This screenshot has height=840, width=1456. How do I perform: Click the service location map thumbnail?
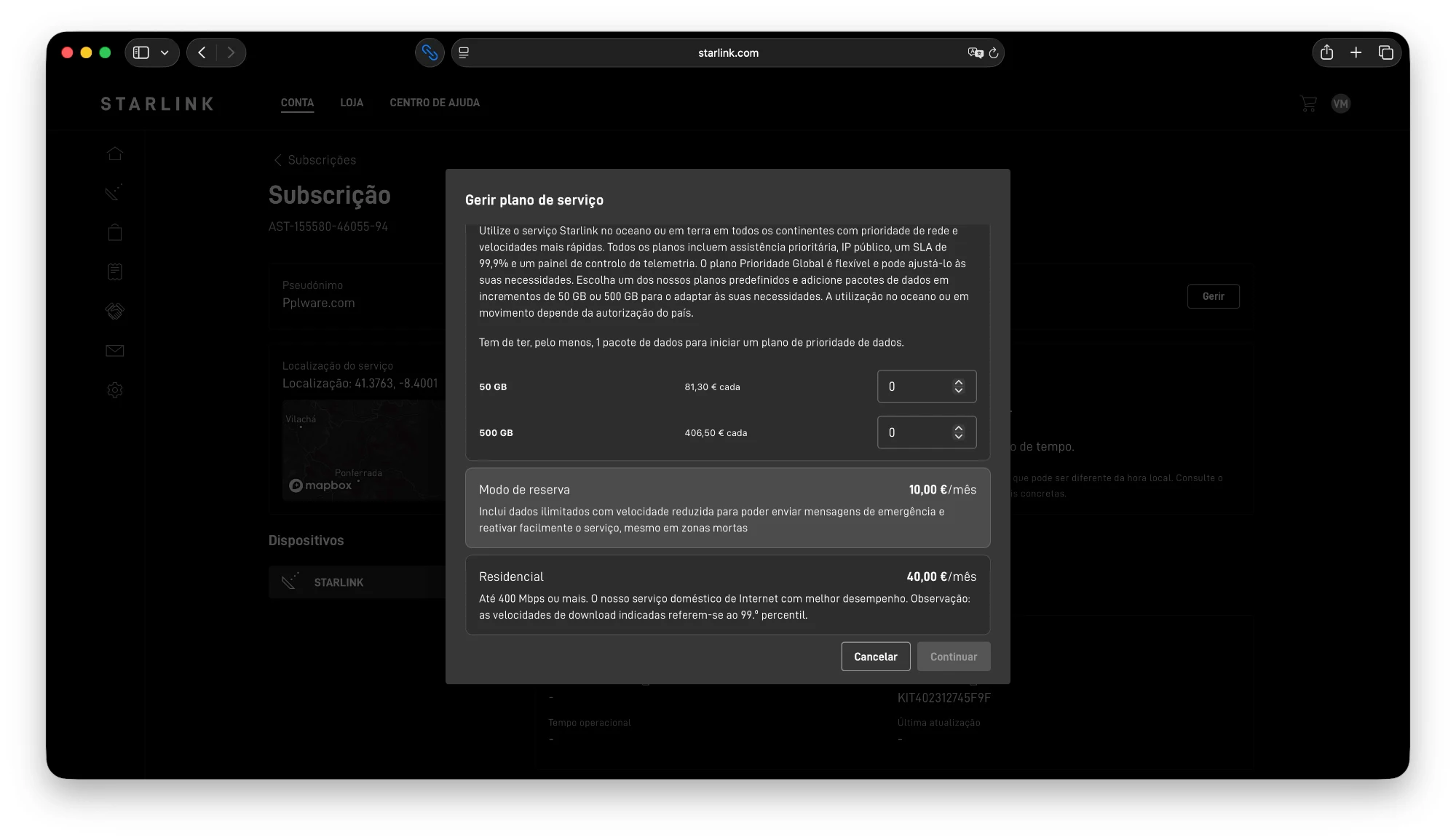point(363,451)
